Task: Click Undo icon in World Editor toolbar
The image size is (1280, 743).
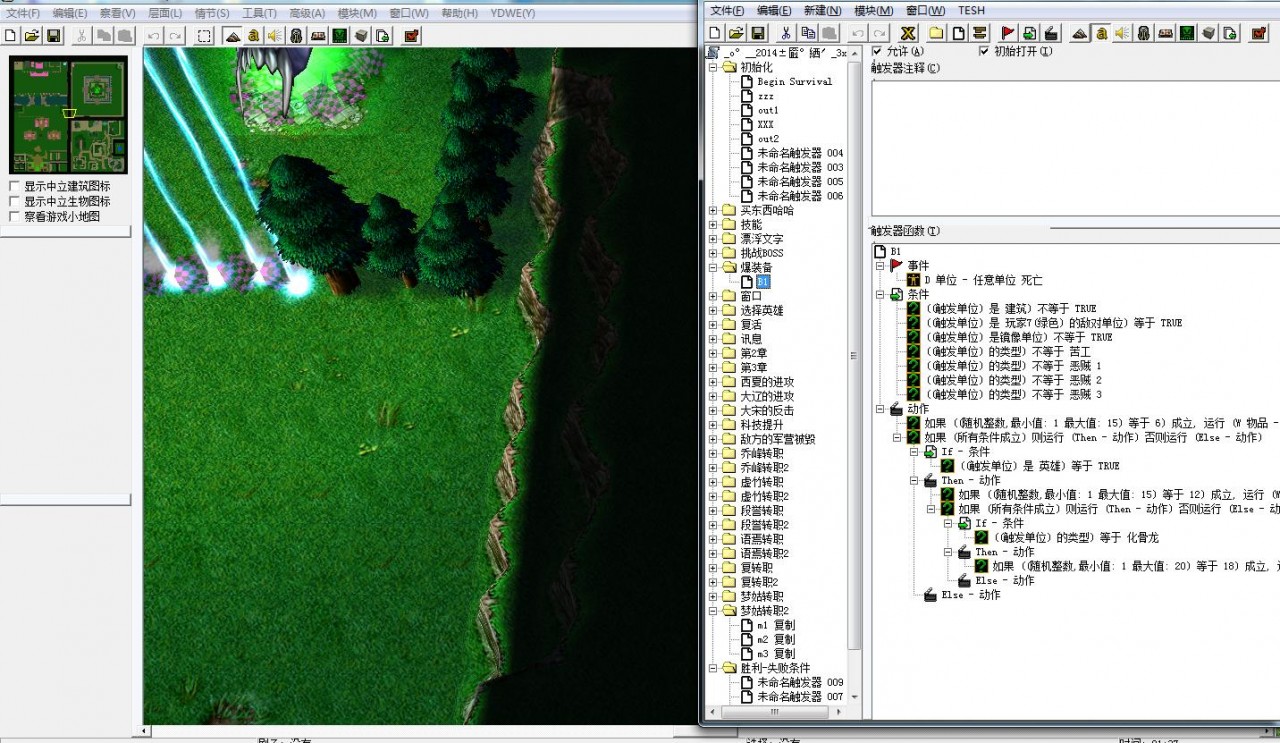Action: tap(153, 35)
